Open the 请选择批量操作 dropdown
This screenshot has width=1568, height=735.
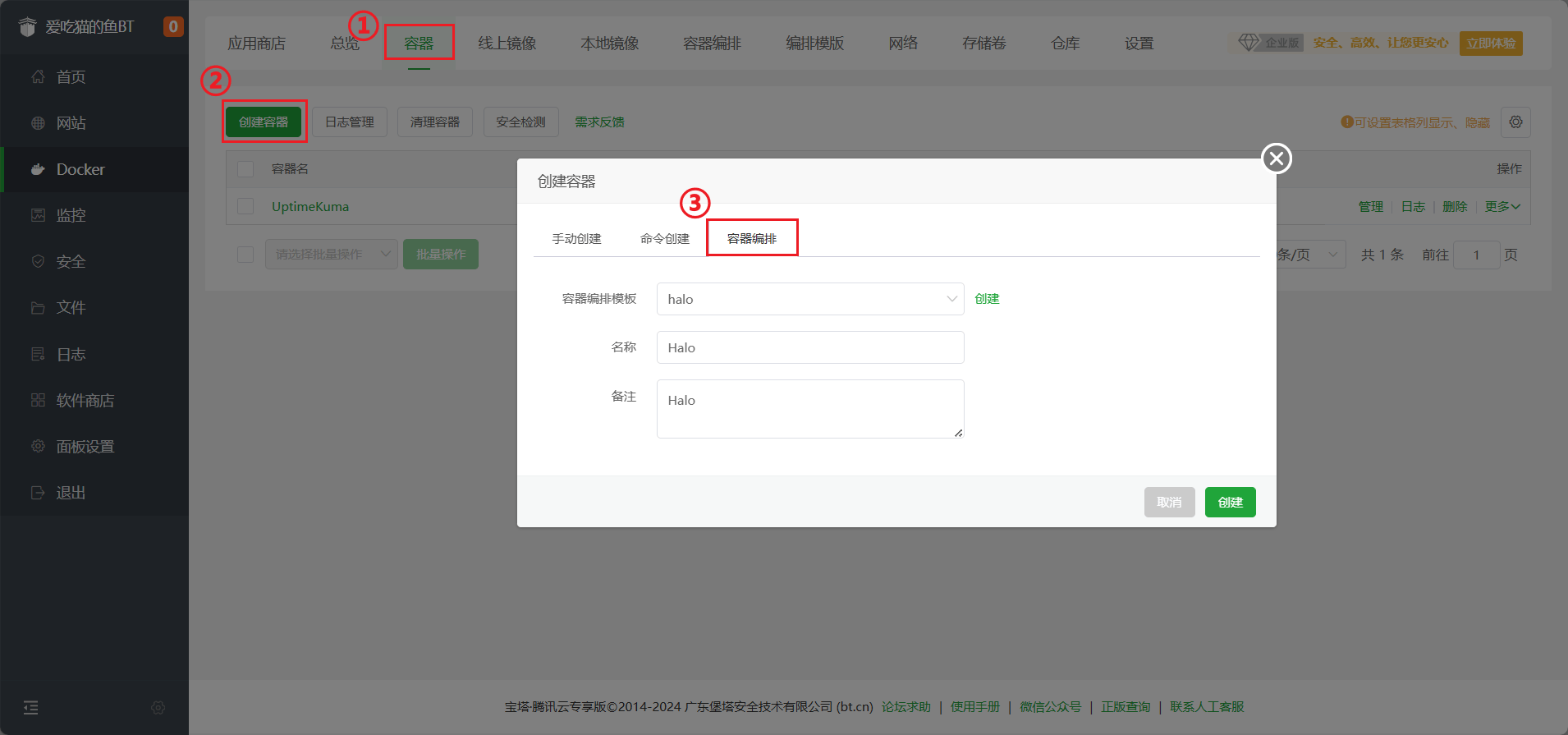[x=331, y=255]
